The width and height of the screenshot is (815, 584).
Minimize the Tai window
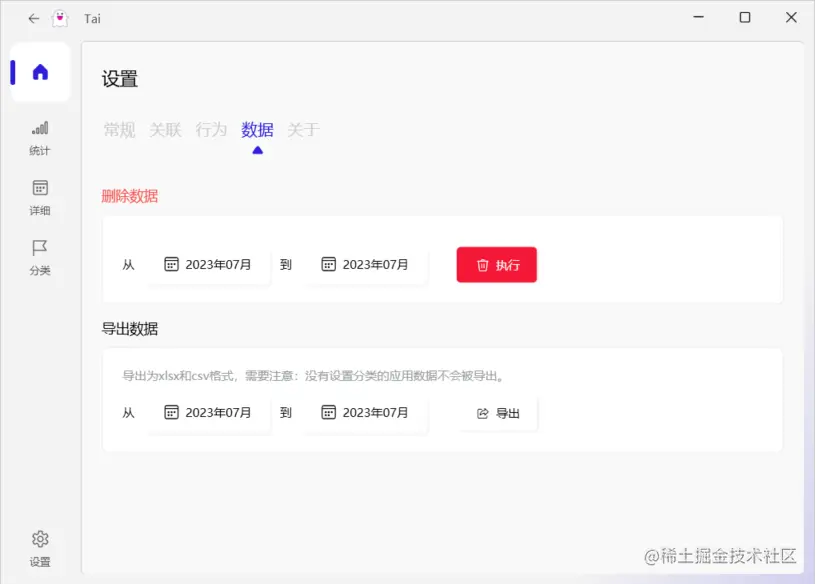click(x=699, y=18)
